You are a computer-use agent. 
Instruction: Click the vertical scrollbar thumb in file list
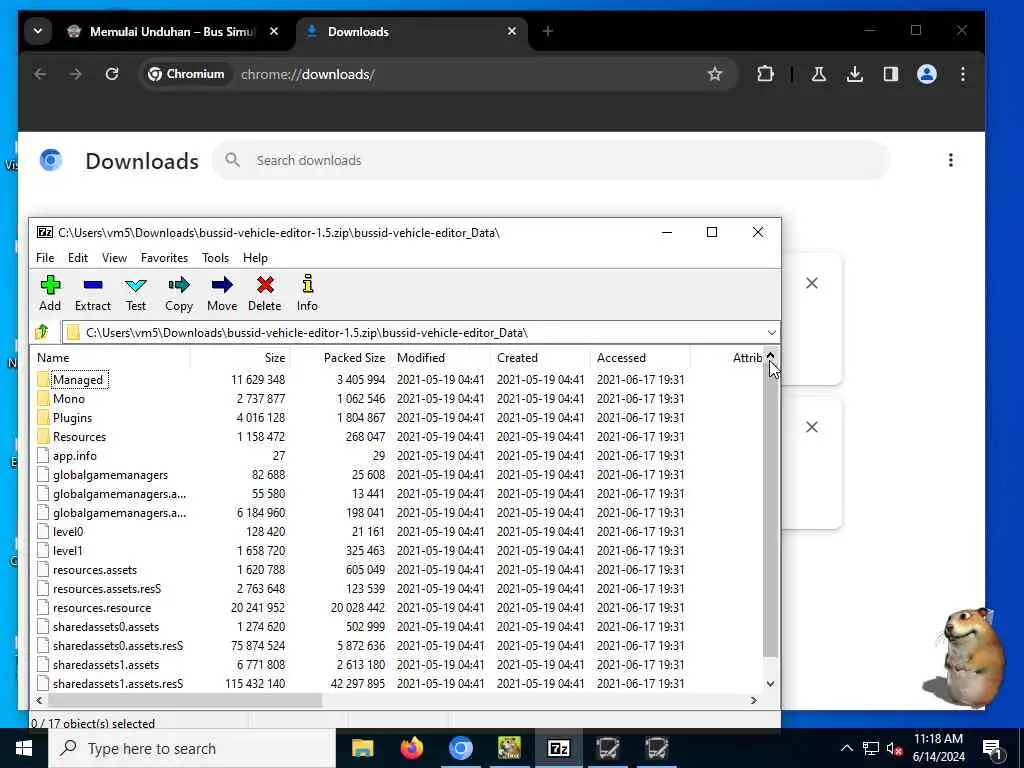pyautogui.click(x=771, y=511)
